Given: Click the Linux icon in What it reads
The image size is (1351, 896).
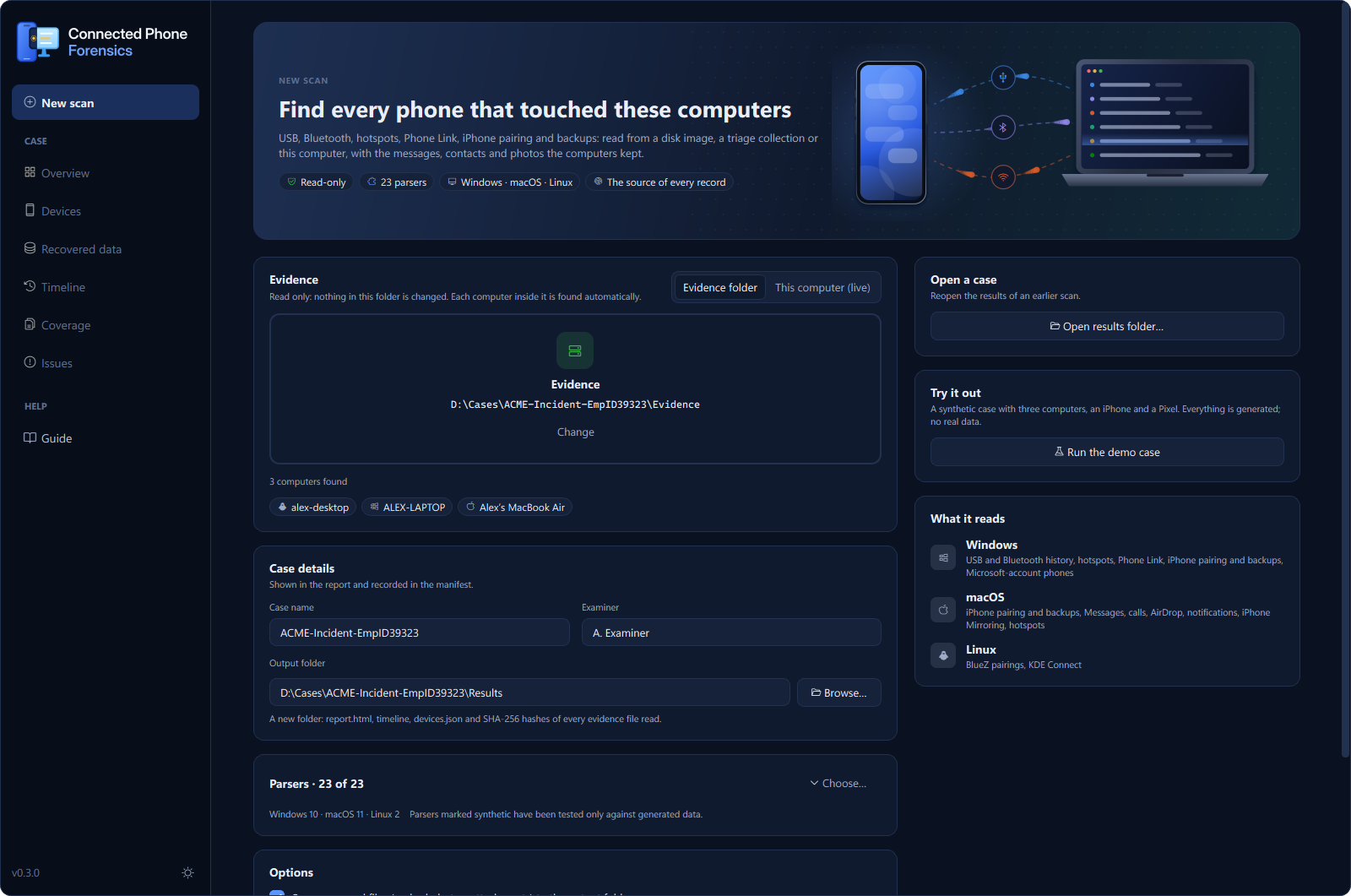Looking at the screenshot, I should pyautogui.click(x=943, y=655).
